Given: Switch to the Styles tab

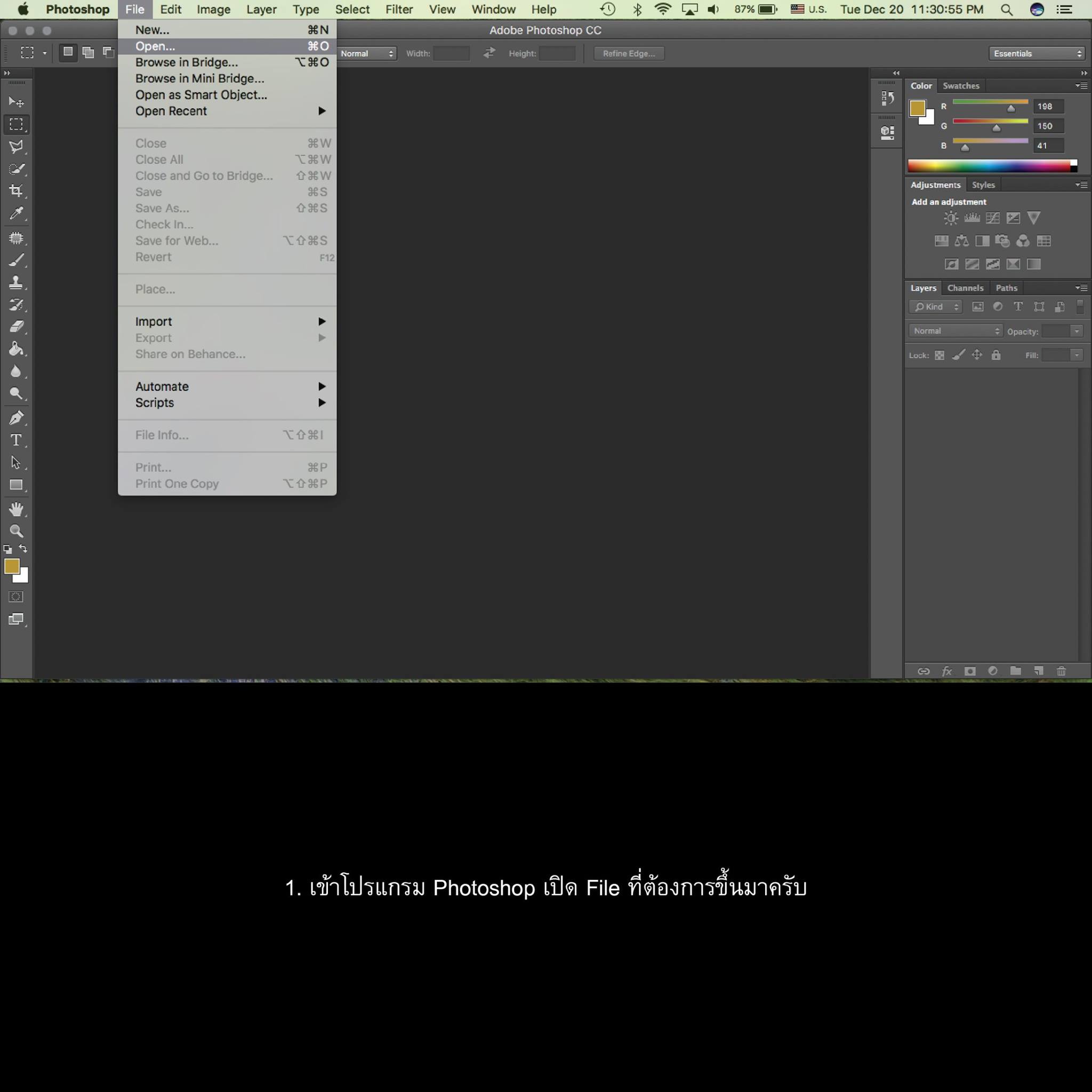Looking at the screenshot, I should pos(983,185).
